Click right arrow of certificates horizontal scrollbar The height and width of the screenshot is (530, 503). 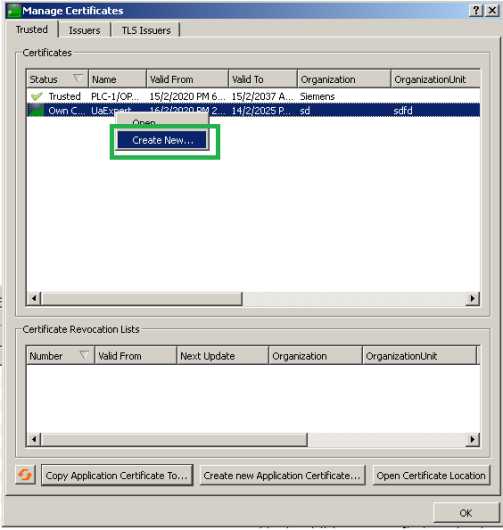(472, 298)
